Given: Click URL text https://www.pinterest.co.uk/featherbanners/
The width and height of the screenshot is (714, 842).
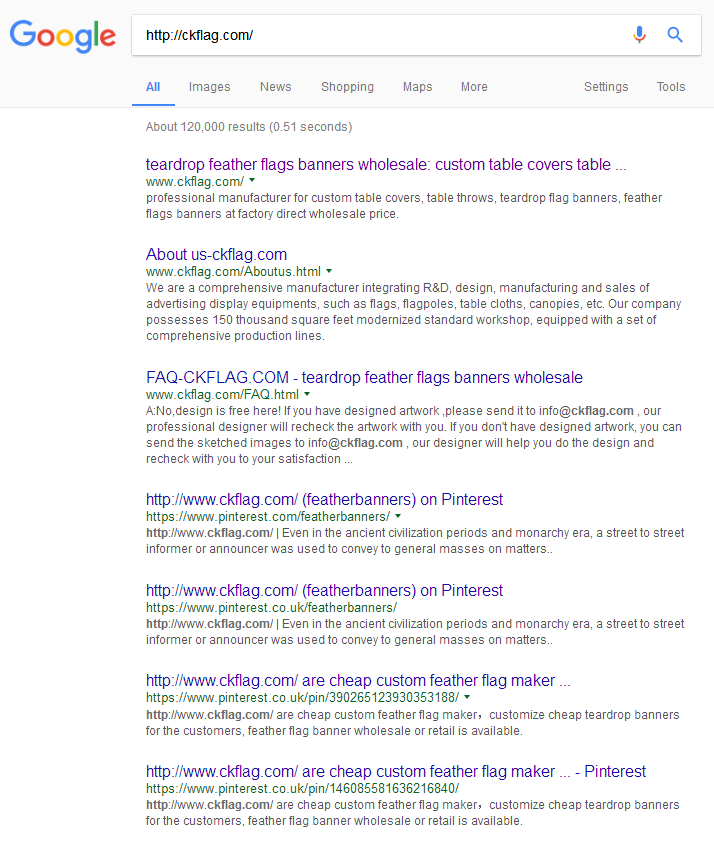Looking at the screenshot, I should tap(271, 608).
